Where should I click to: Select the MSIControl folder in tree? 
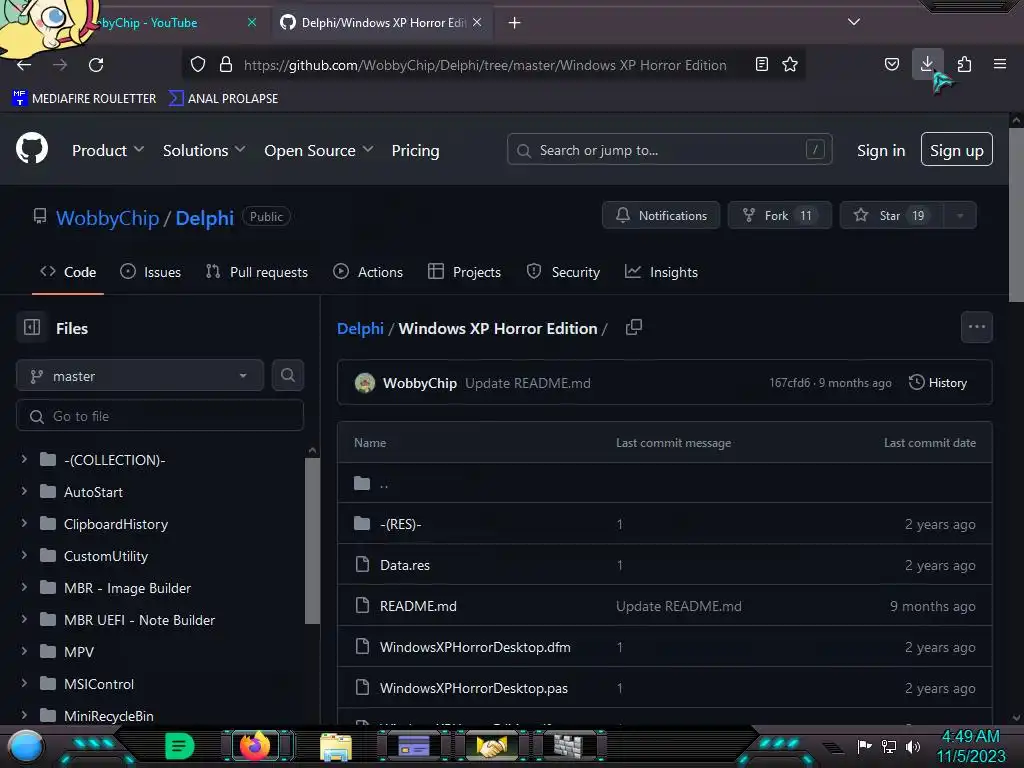pos(99,684)
